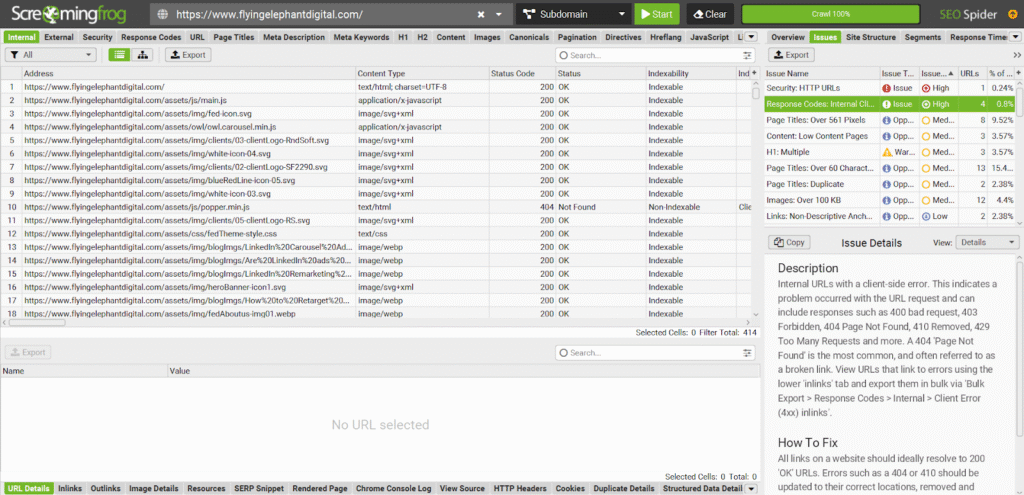Expand the overflow arrow for main tabs
Screen dimensions: 1024x495
[752, 37]
